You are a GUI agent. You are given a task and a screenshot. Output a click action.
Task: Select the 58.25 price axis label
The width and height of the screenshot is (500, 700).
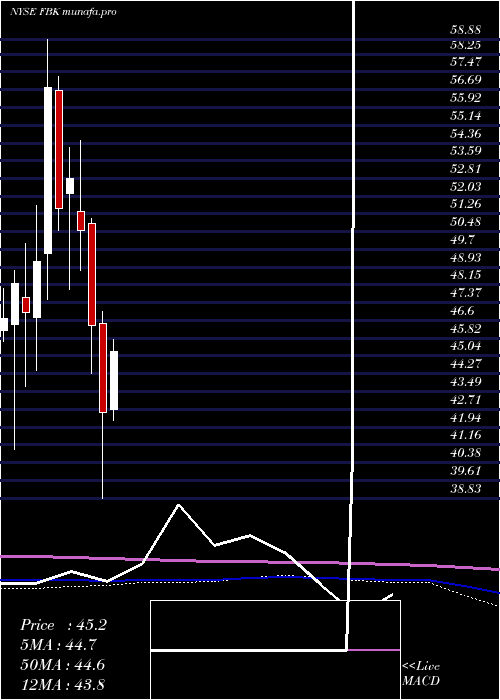click(466, 45)
